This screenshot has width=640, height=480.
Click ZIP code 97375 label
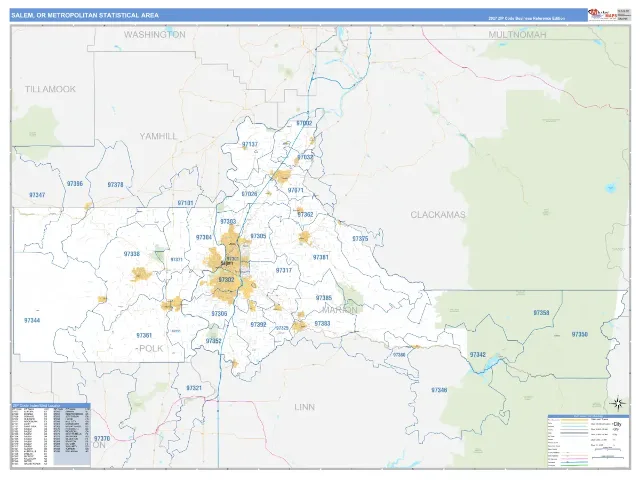(x=360, y=239)
